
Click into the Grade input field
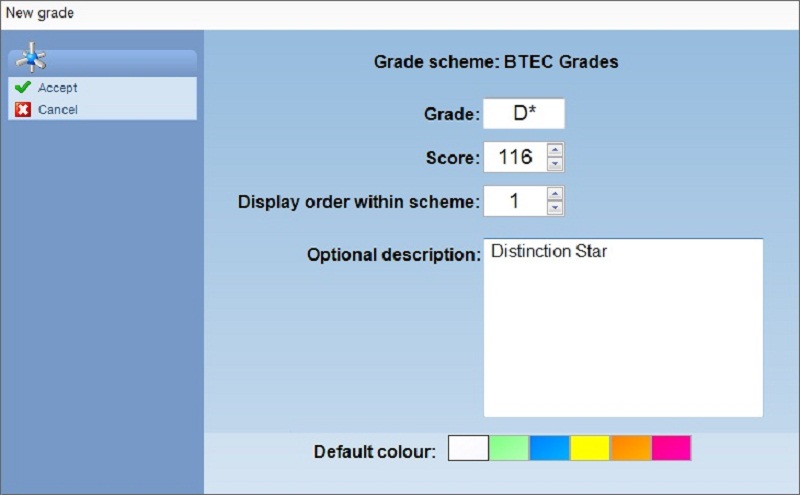coord(524,113)
